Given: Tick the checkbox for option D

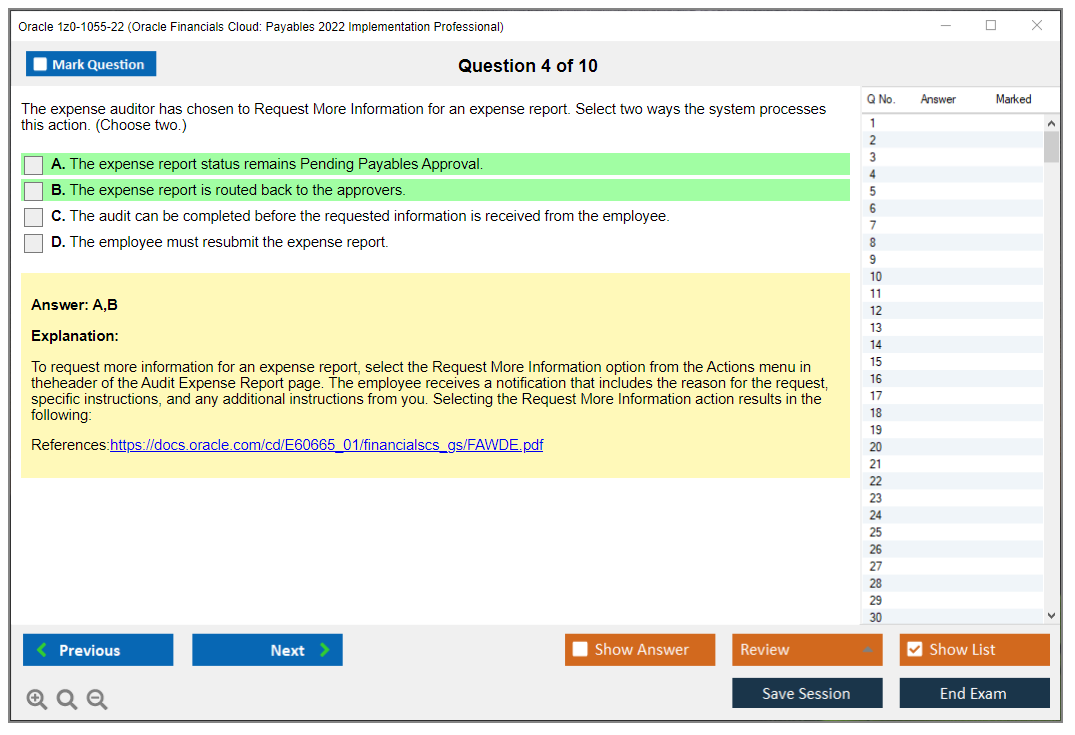Looking at the screenshot, I should point(34,243).
